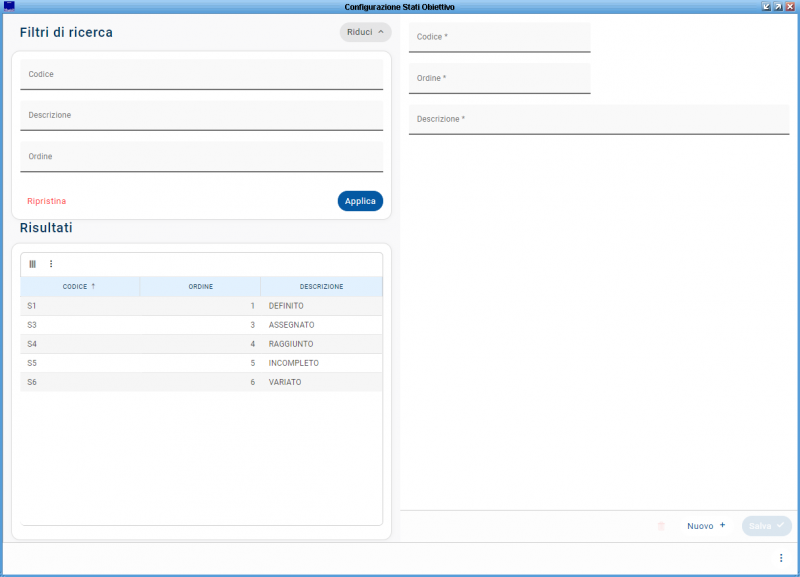Select the S1 DEFINITO row
The width and height of the screenshot is (800, 577).
pyautogui.click(x=200, y=306)
